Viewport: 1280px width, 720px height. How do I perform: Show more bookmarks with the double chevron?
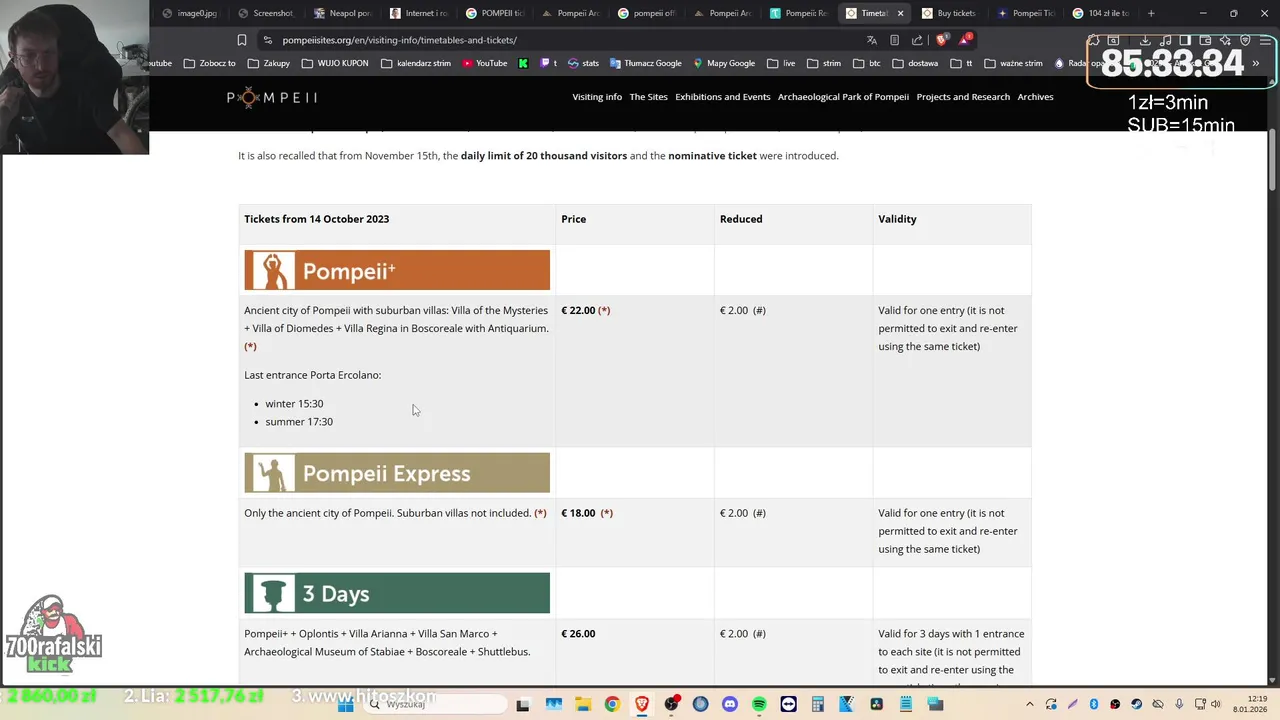[1256, 63]
